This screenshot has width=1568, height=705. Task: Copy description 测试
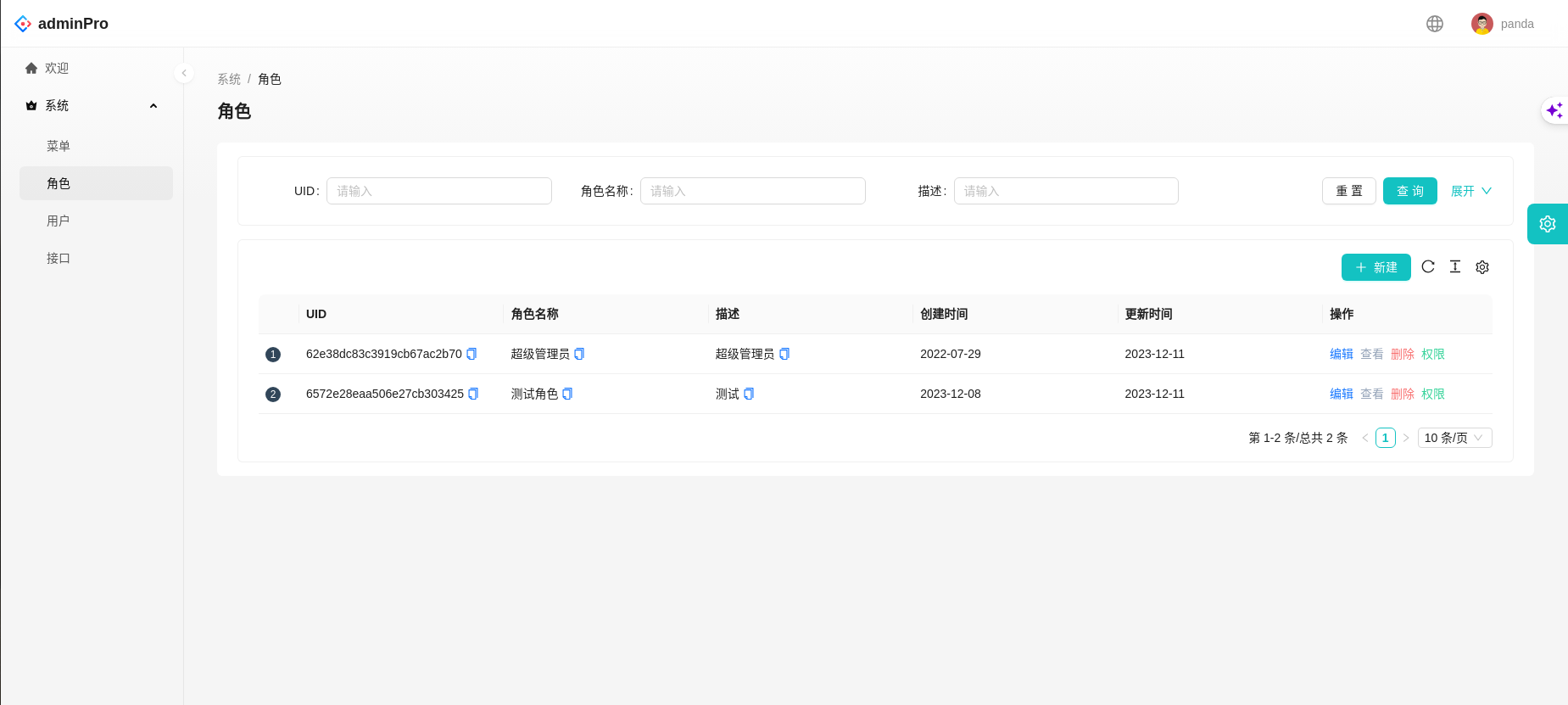[750, 394]
